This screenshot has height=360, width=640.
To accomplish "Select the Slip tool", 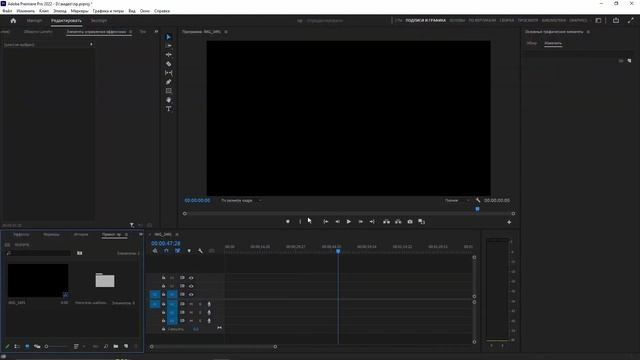I will [169, 73].
